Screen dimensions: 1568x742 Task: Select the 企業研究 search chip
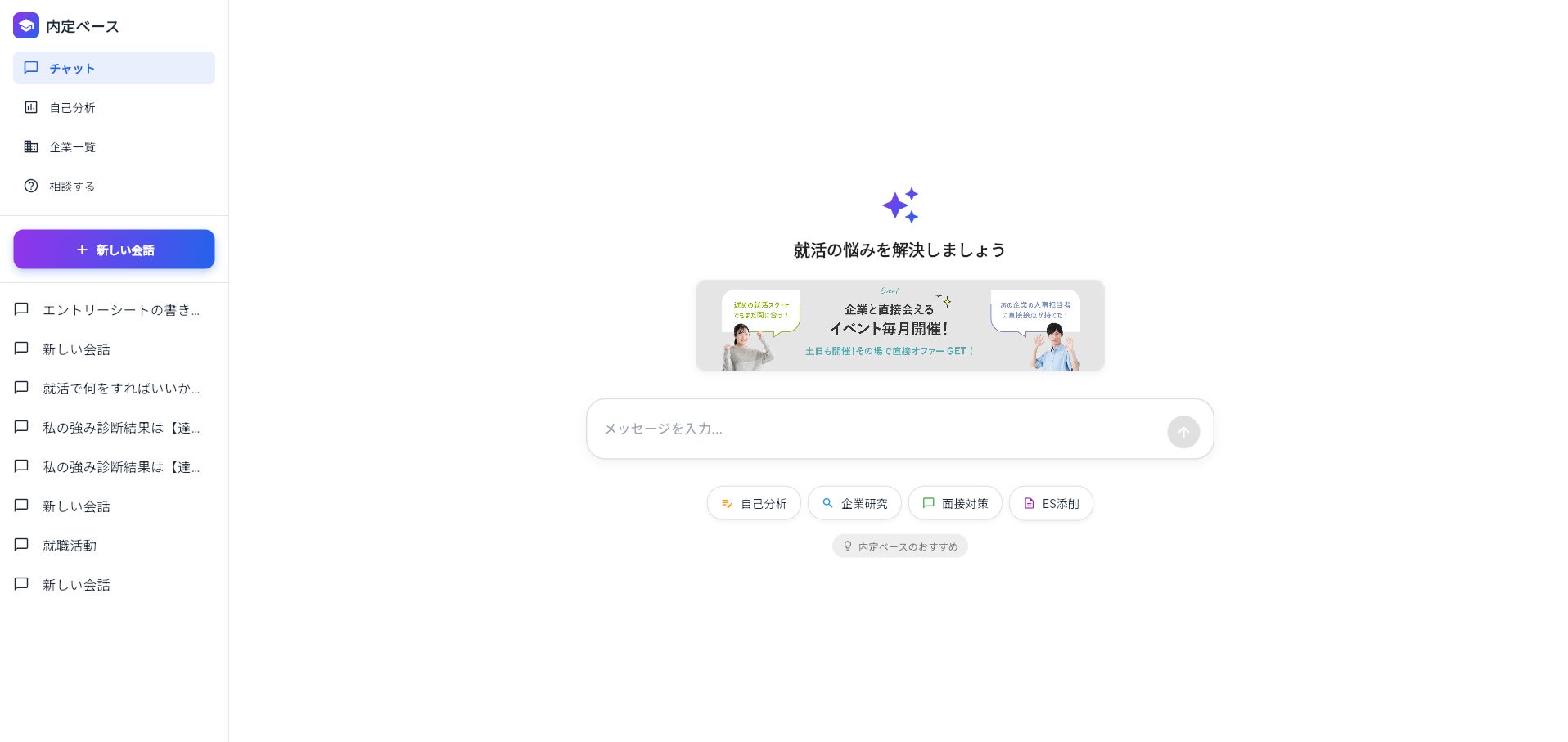(854, 503)
